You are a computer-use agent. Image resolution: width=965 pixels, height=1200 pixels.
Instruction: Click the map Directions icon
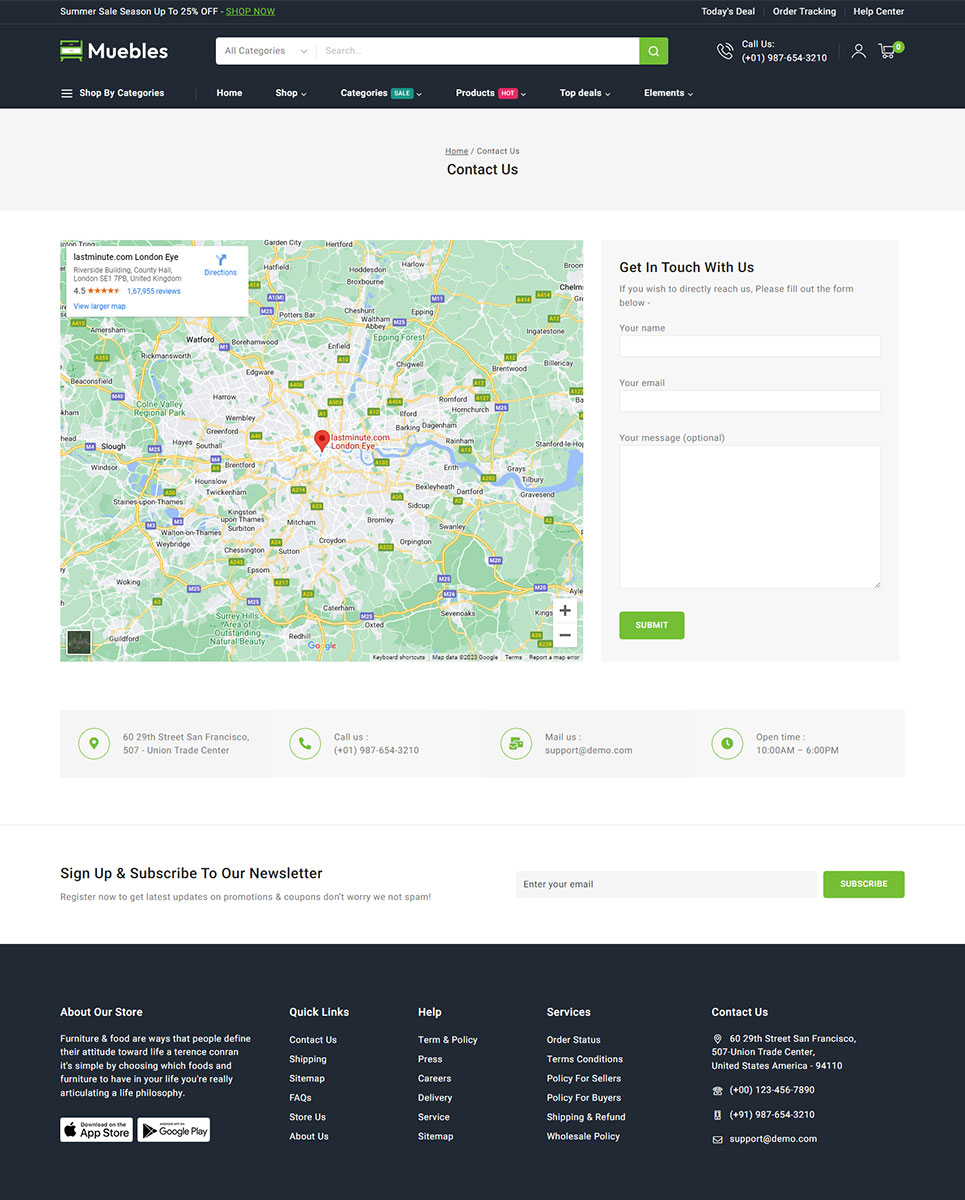point(220,262)
